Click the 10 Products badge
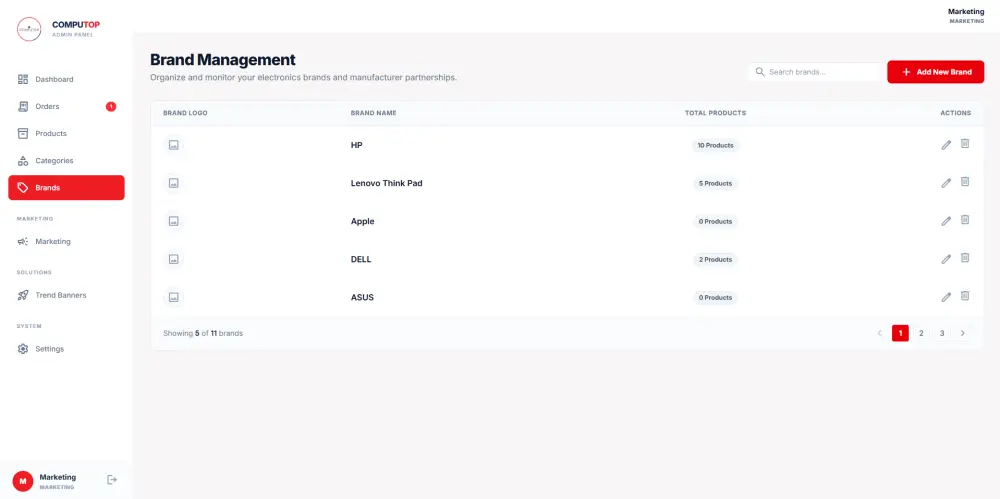This screenshot has width=1000, height=499. pos(715,145)
